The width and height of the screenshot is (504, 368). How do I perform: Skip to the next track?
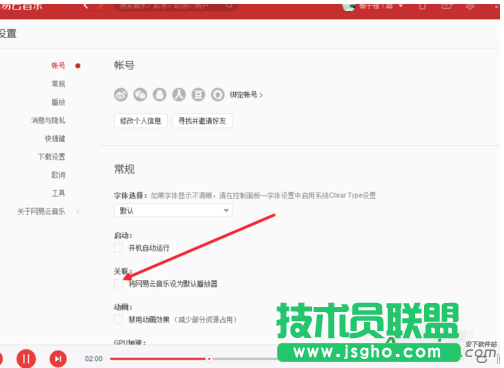click(58, 359)
